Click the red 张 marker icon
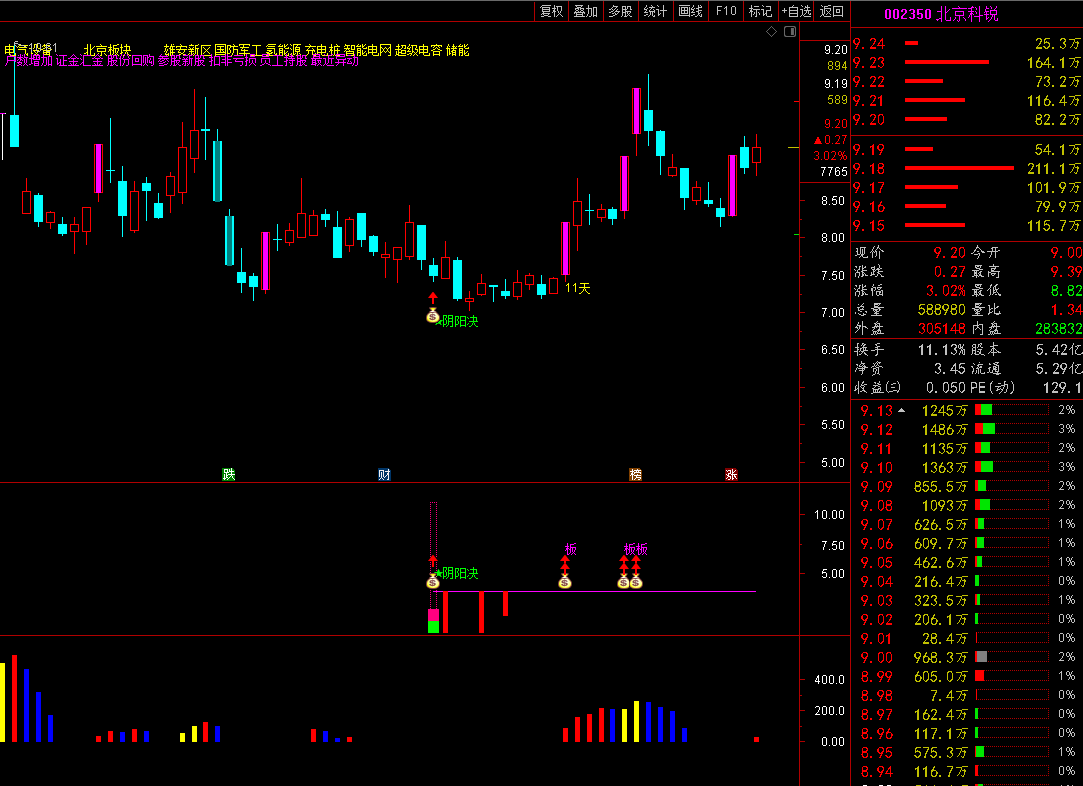The width and height of the screenshot is (1083, 786). click(731, 474)
